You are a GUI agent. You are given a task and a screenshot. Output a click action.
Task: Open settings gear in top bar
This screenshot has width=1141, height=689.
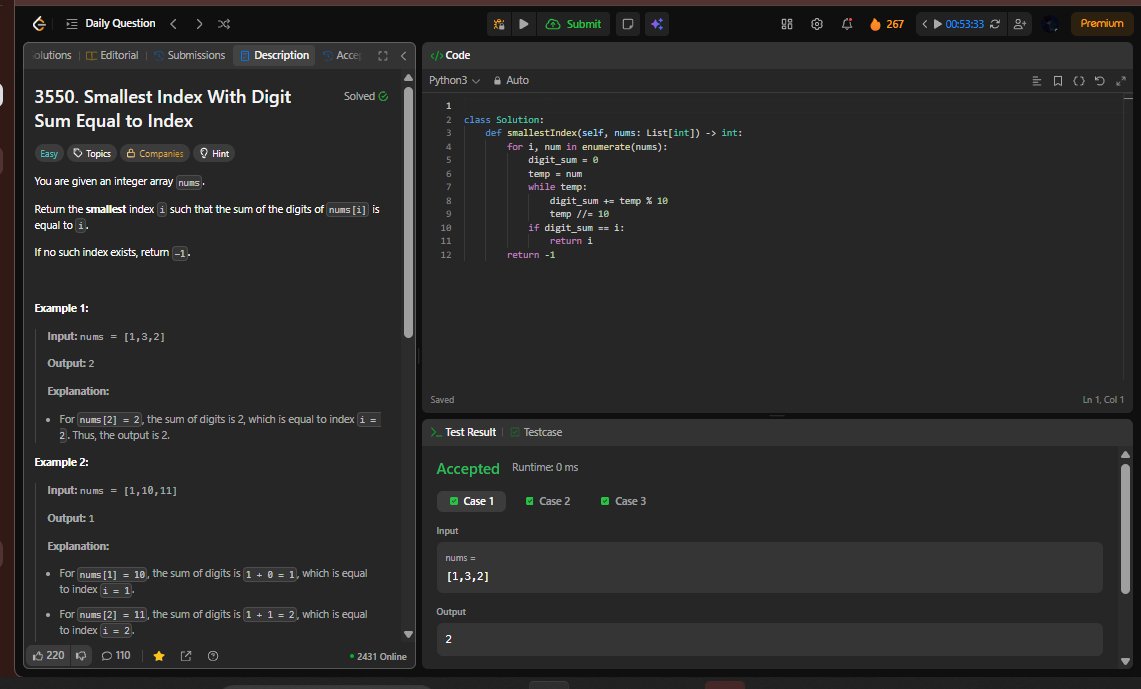[817, 24]
